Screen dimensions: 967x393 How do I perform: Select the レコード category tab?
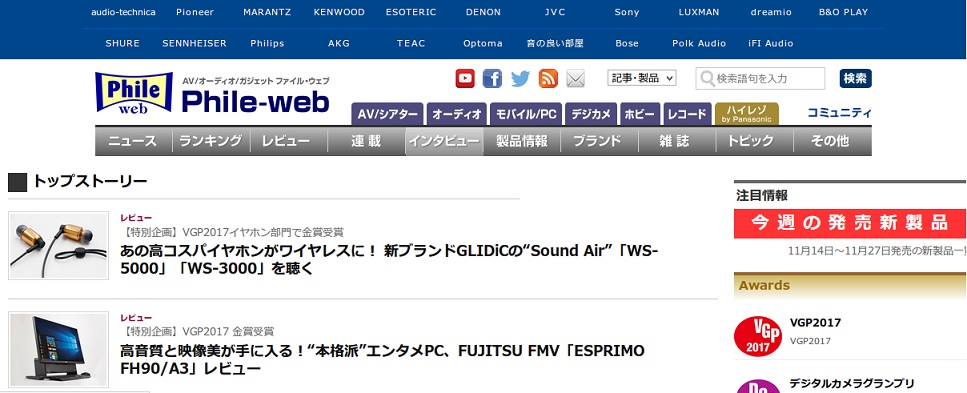(x=687, y=115)
